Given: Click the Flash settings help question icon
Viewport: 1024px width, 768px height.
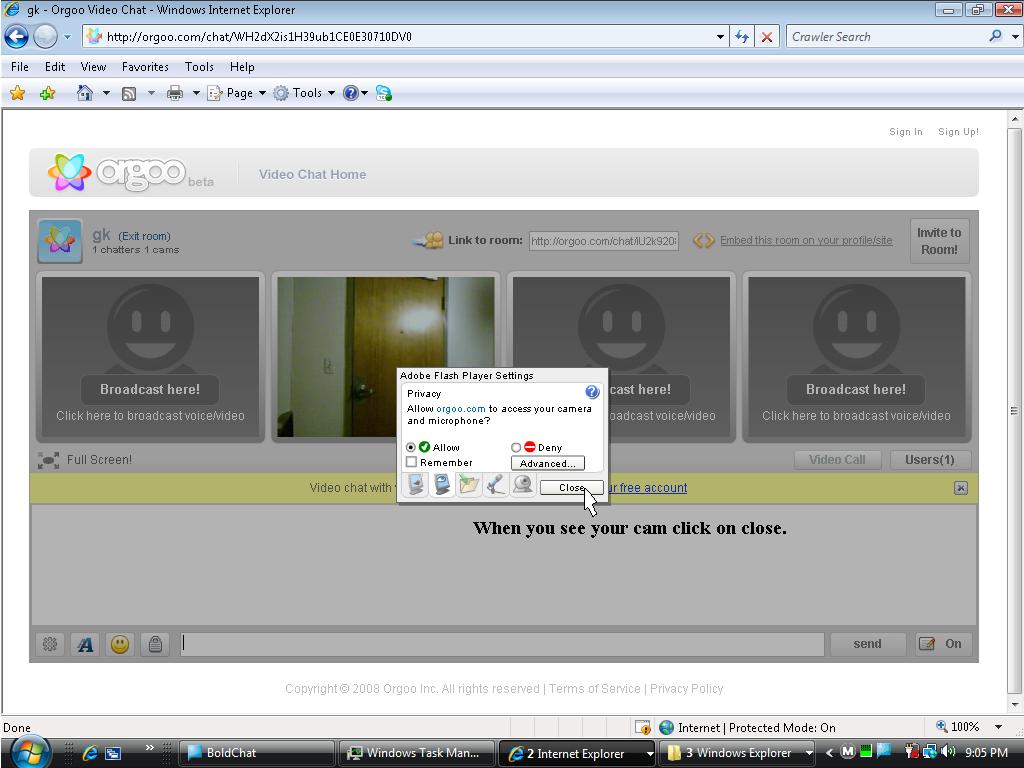Looking at the screenshot, I should pos(592,392).
